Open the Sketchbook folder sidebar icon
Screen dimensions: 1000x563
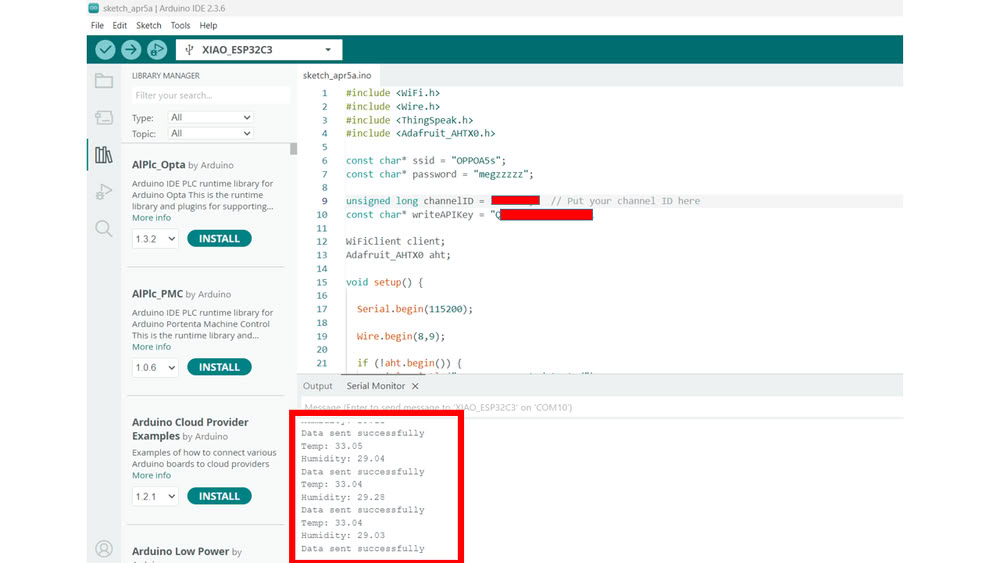104,81
